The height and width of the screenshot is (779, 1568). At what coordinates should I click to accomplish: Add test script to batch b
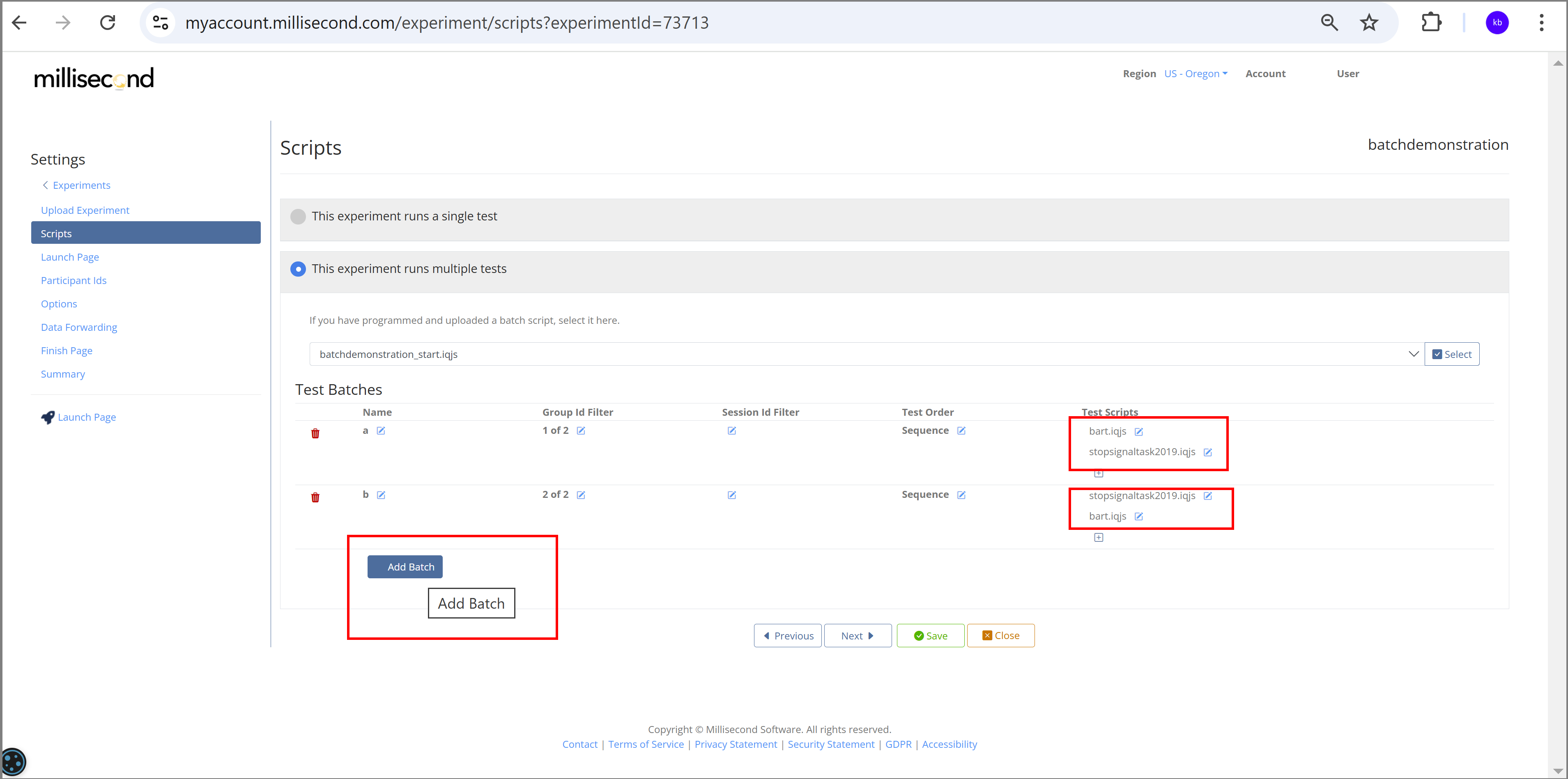[x=1099, y=537]
